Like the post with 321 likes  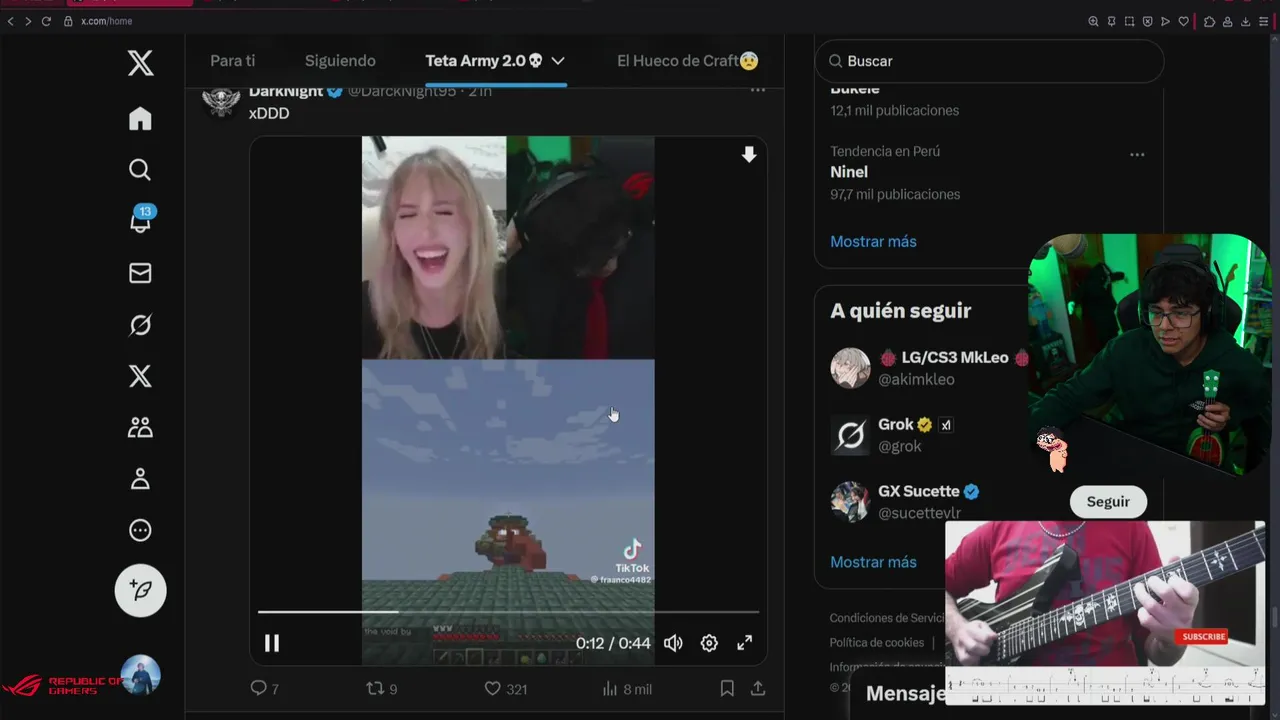[x=506, y=688]
